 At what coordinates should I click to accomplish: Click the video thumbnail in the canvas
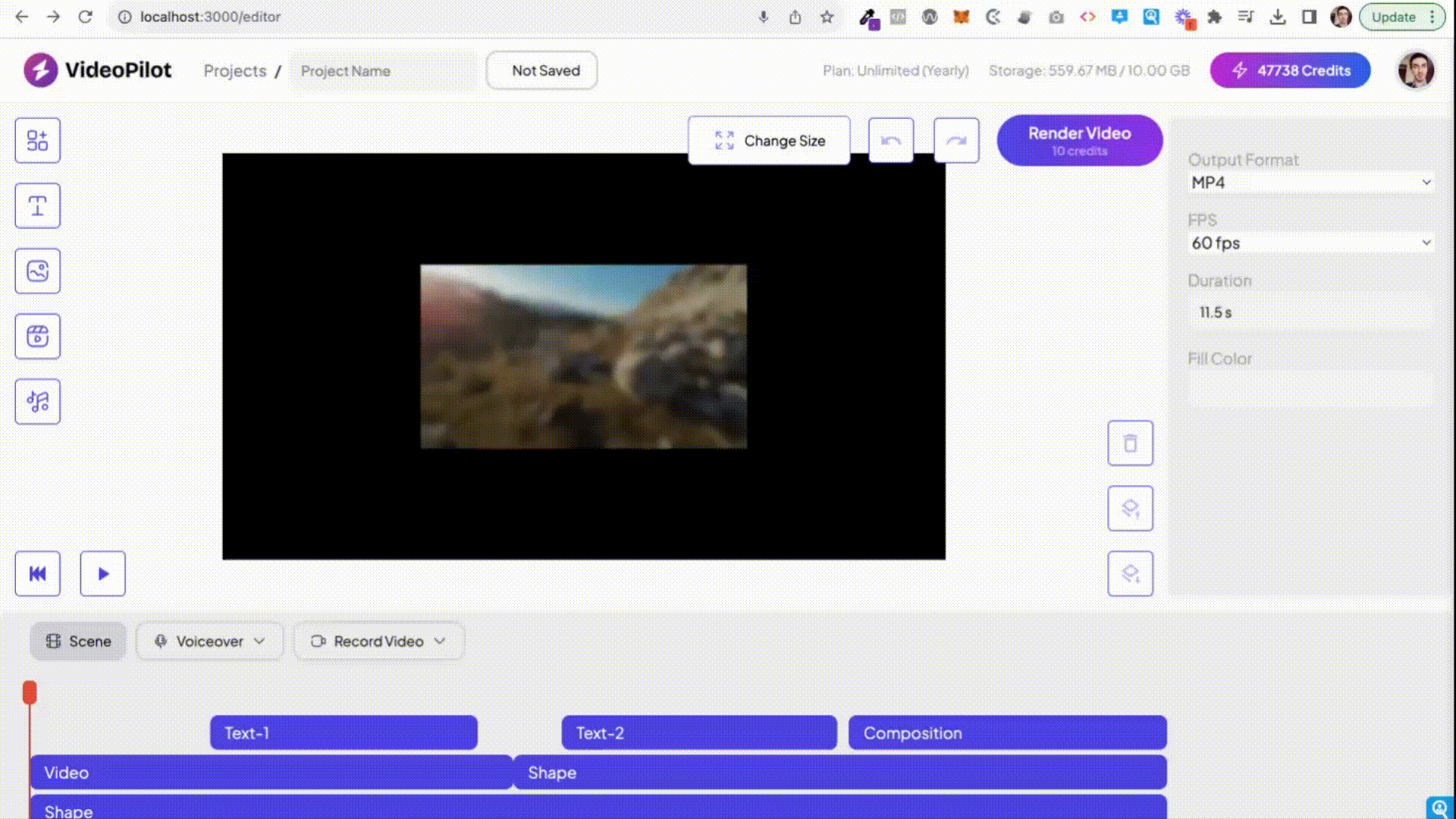(x=583, y=356)
